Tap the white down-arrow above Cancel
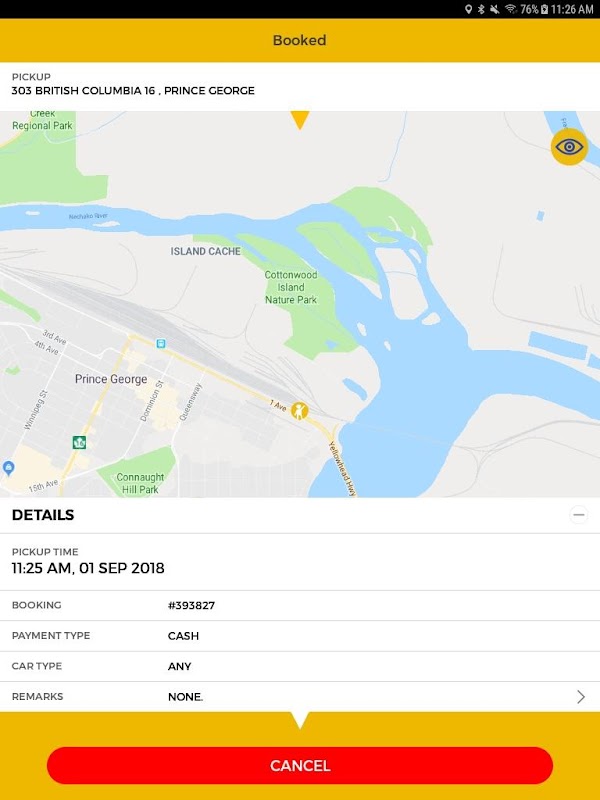The height and width of the screenshot is (800, 600). coord(300,720)
